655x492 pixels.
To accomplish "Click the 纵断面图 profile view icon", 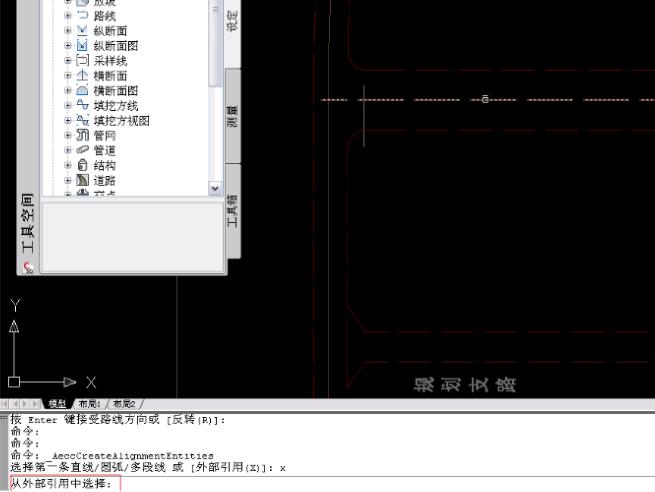I will coord(82,46).
